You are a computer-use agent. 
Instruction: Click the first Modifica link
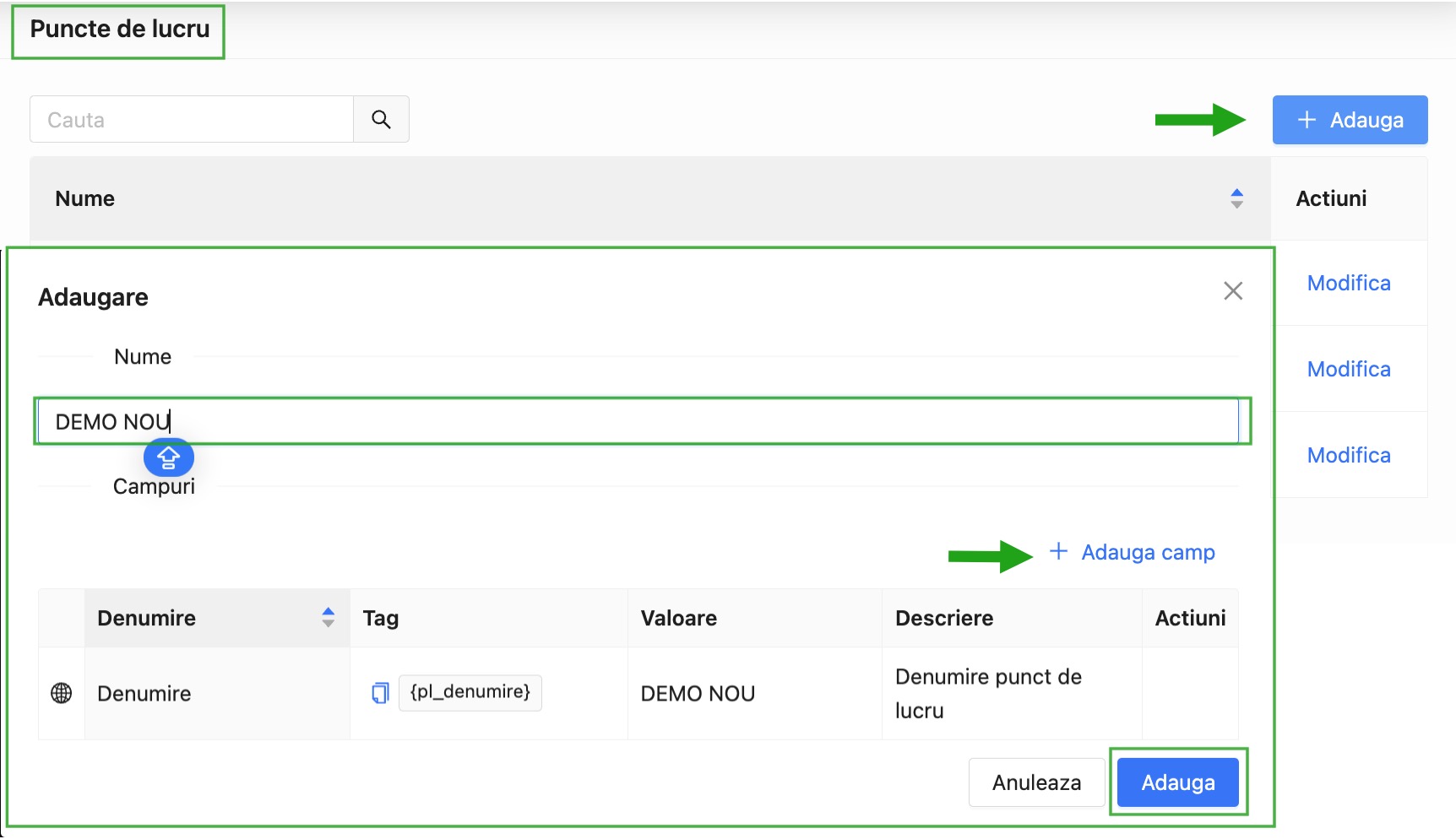(1349, 283)
